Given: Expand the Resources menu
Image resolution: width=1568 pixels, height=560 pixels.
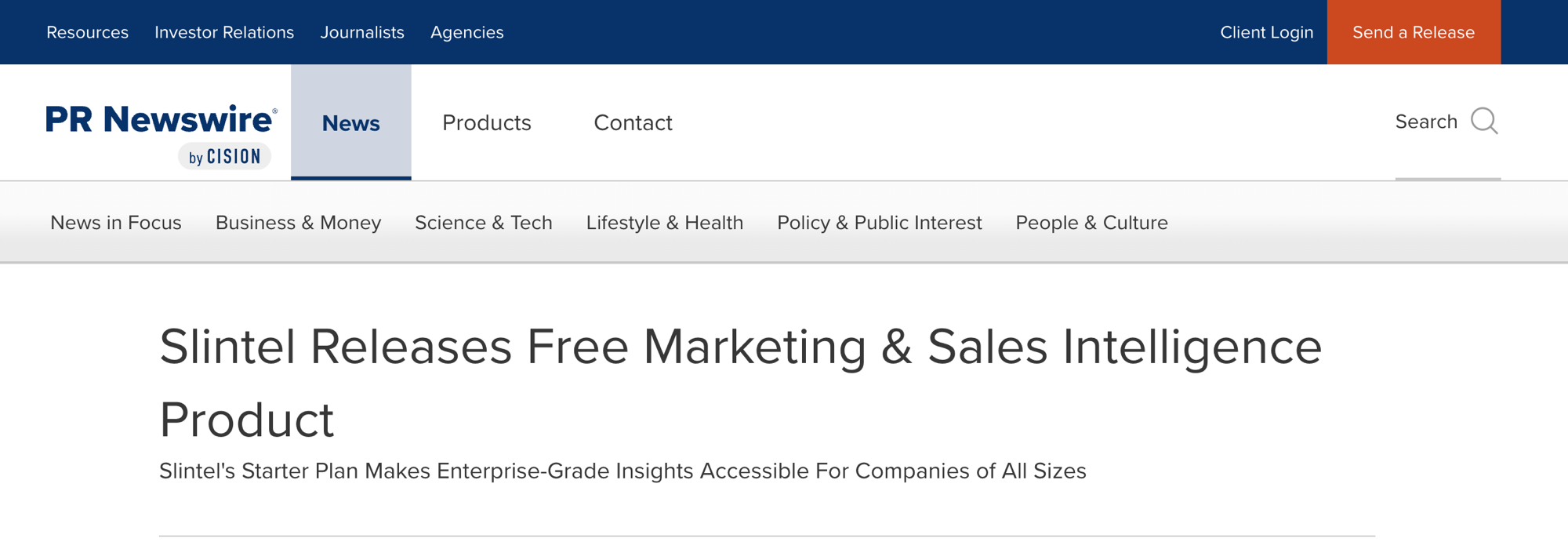Looking at the screenshot, I should (x=87, y=32).
